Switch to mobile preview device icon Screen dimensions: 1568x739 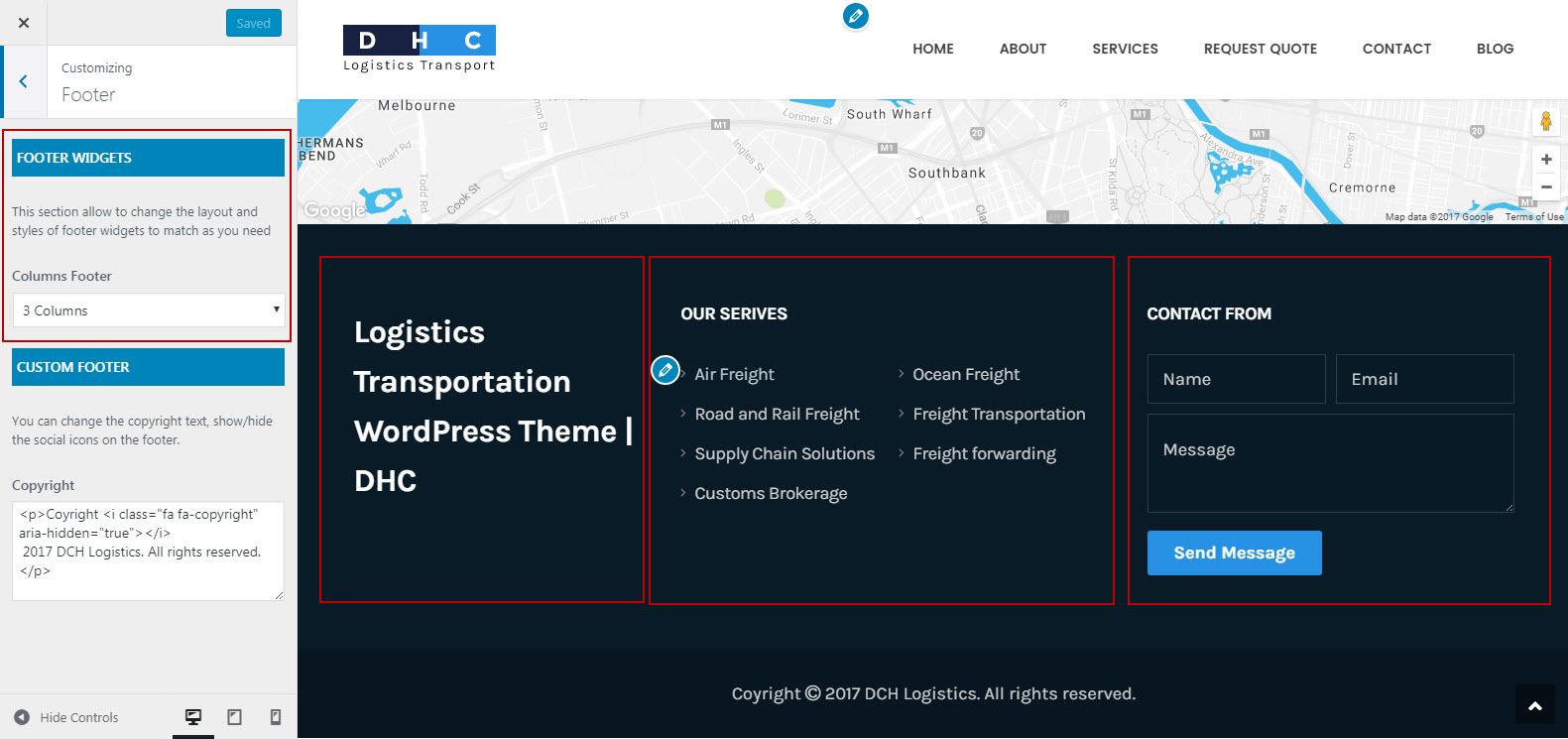276,717
